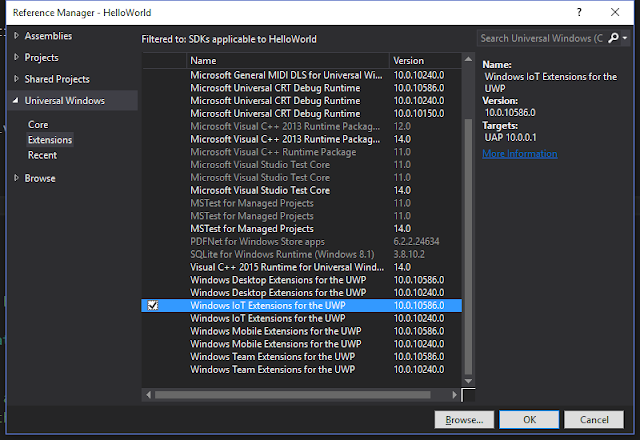The width and height of the screenshot is (640, 440).
Task: Select Microsoft Visual C++ 2013 Runtime Package 14.0
Action: coord(302,139)
